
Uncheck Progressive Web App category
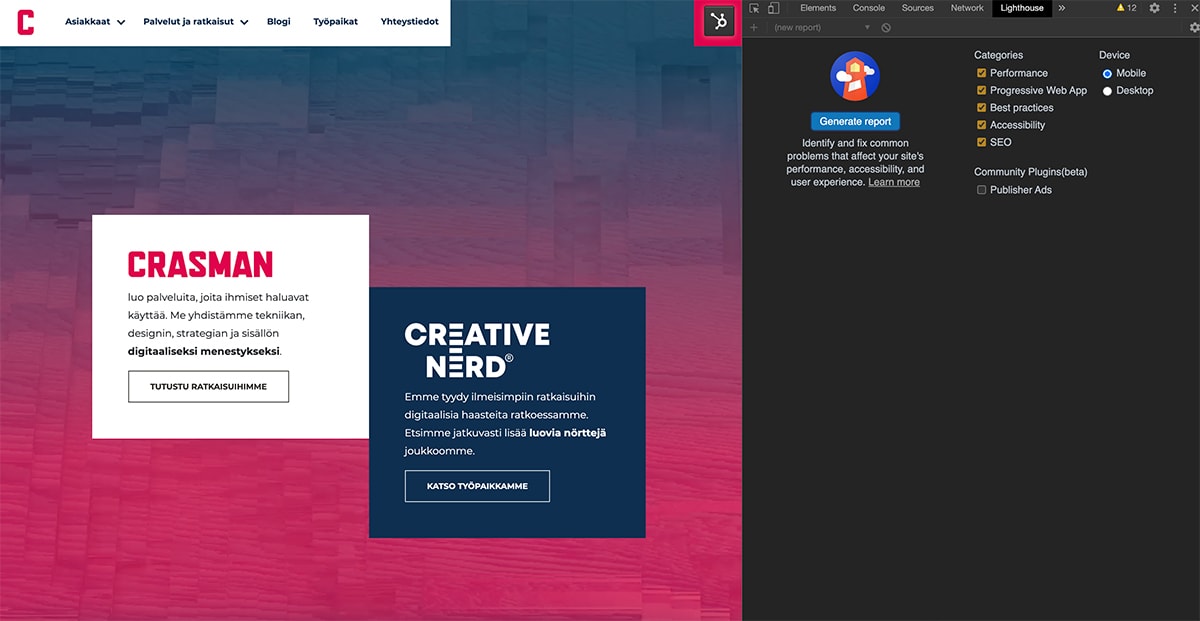tap(982, 90)
